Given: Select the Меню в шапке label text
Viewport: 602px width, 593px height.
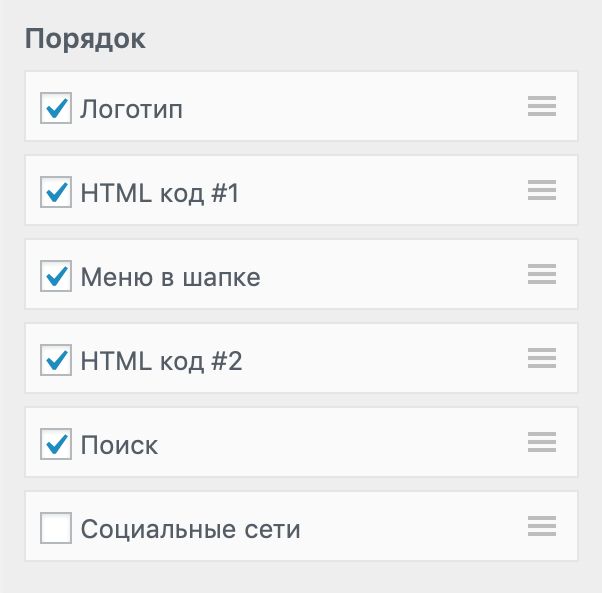Looking at the screenshot, I should (170, 277).
